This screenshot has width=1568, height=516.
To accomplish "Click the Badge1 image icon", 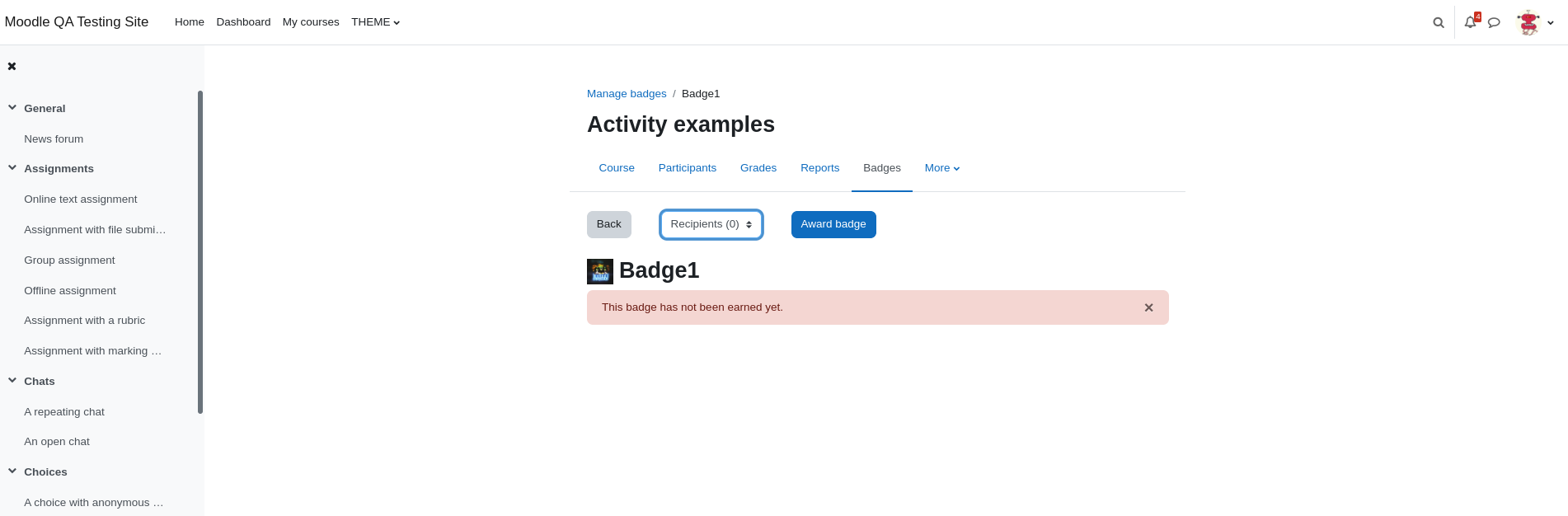I will click(600, 271).
